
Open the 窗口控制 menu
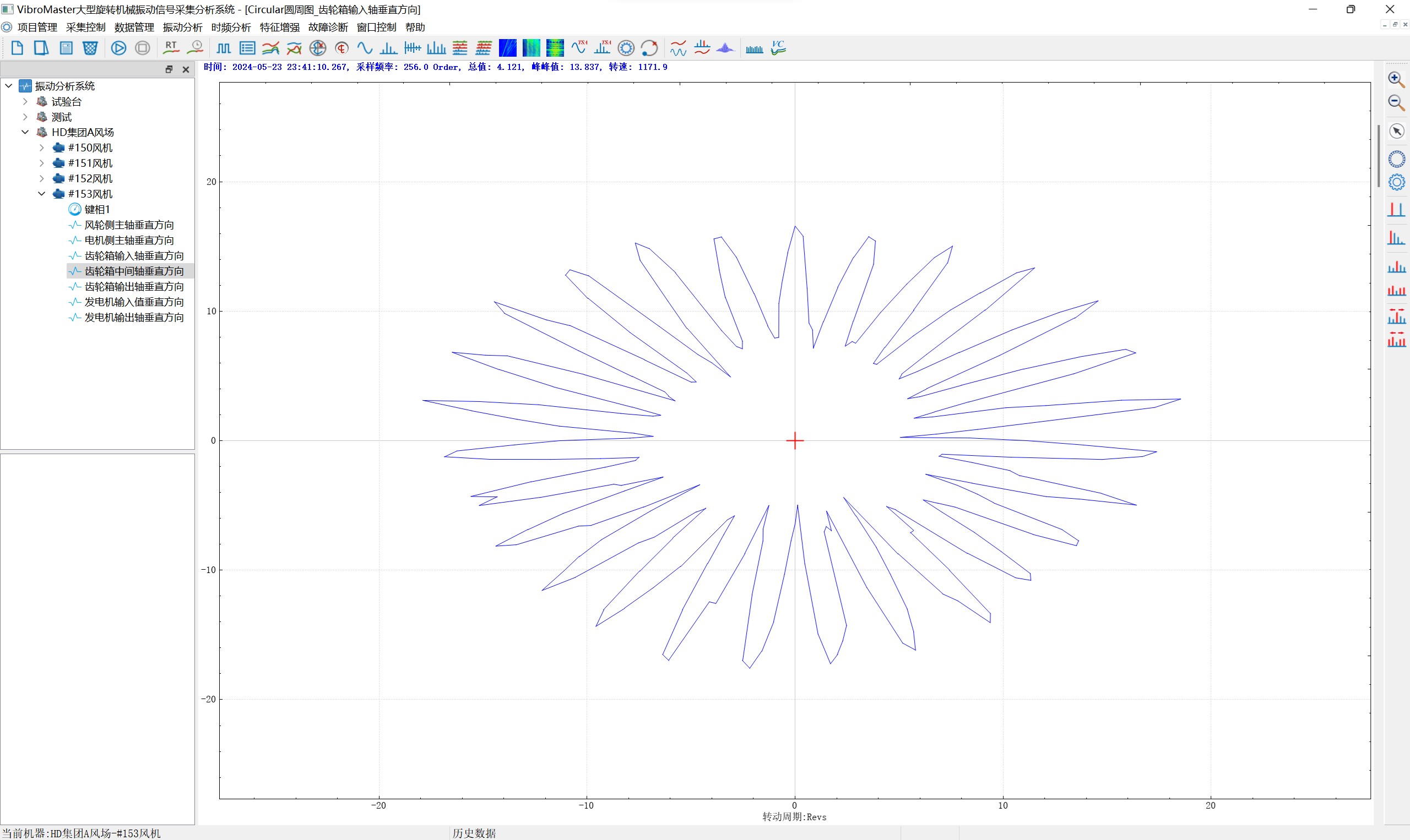click(x=377, y=27)
